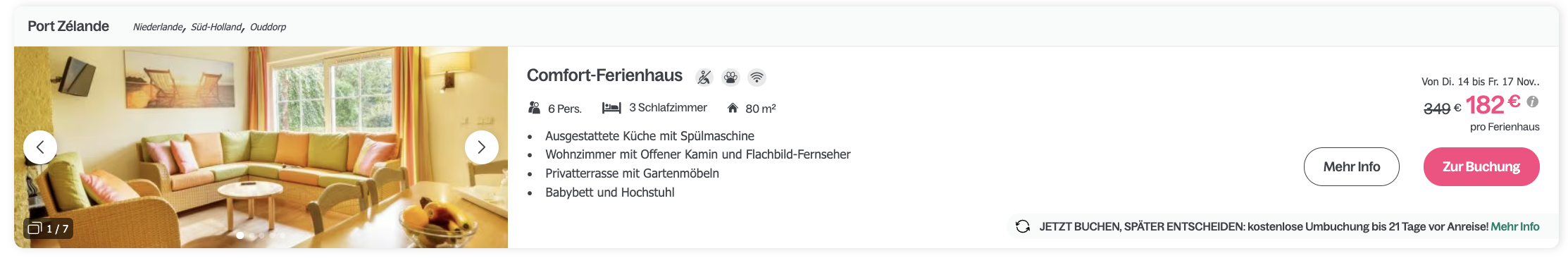Click the photo gallery counter 1 / 7
The width and height of the screenshot is (1568, 258).
click(x=48, y=228)
